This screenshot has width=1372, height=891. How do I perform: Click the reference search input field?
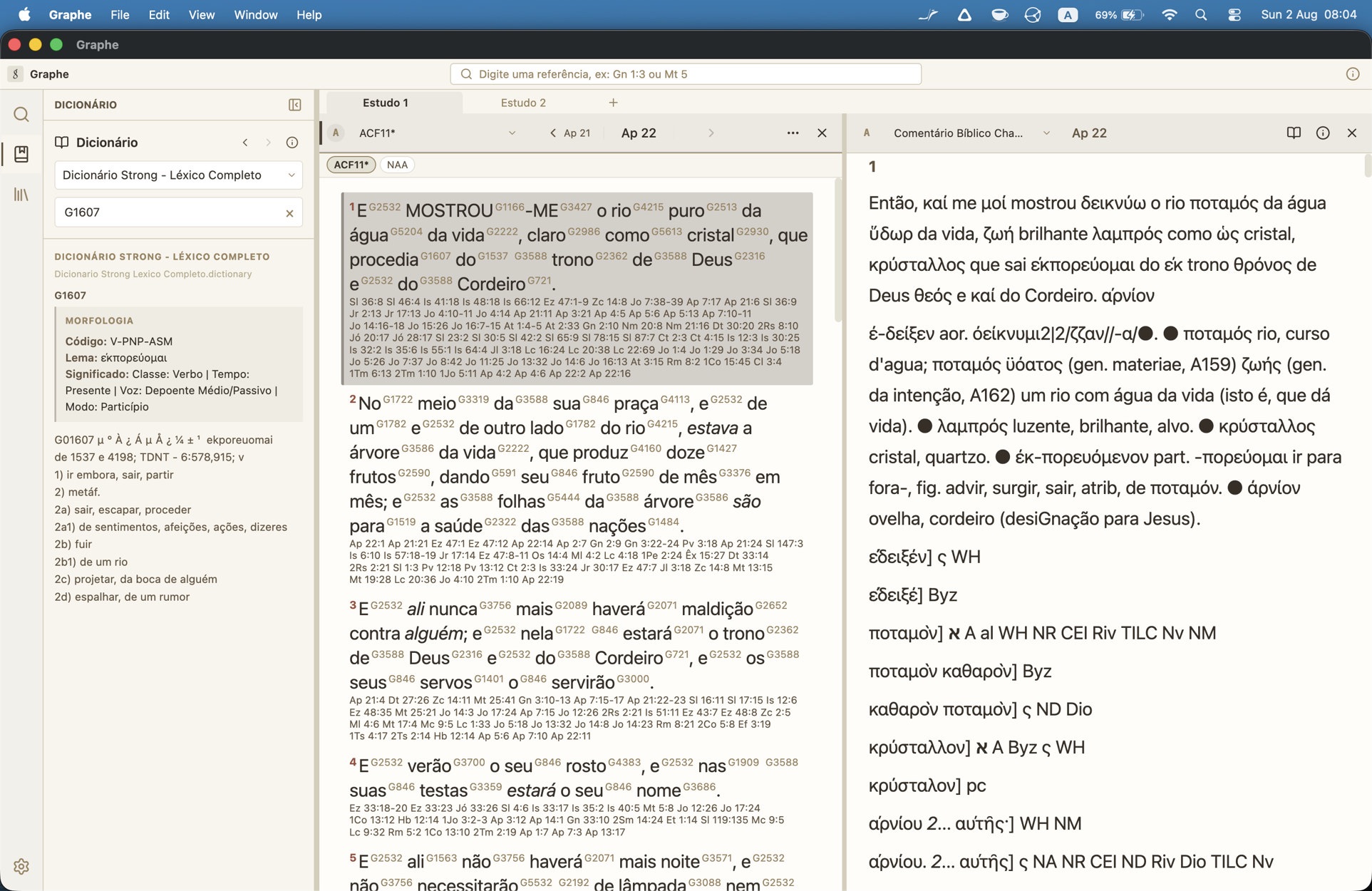pos(686,74)
